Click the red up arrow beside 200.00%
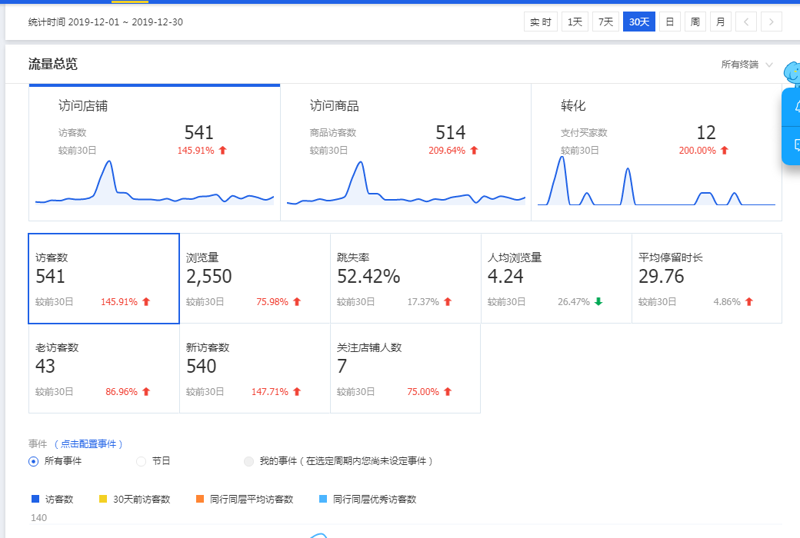The height and width of the screenshot is (538, 800). coord(724,150)
